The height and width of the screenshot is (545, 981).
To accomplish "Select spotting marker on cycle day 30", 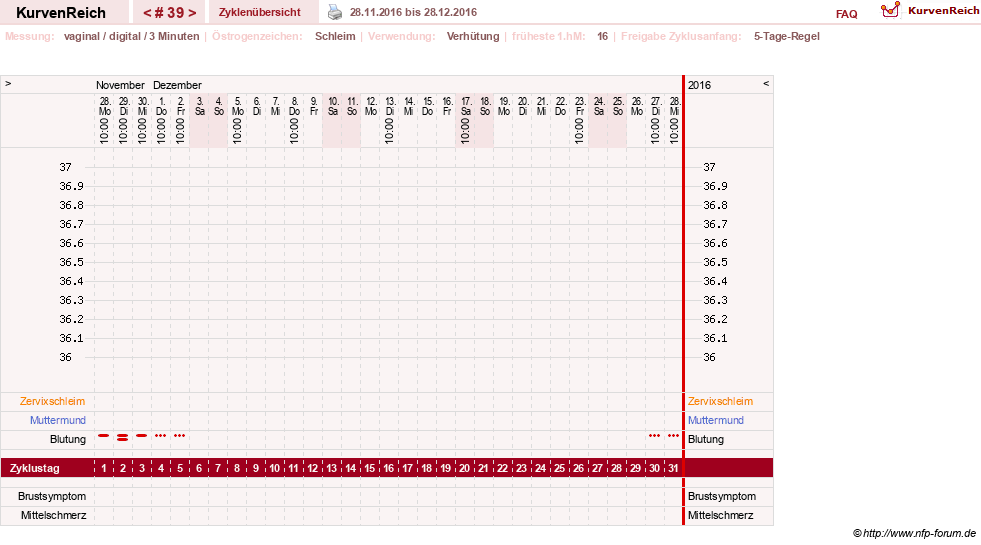I will [x=654, y=435].
